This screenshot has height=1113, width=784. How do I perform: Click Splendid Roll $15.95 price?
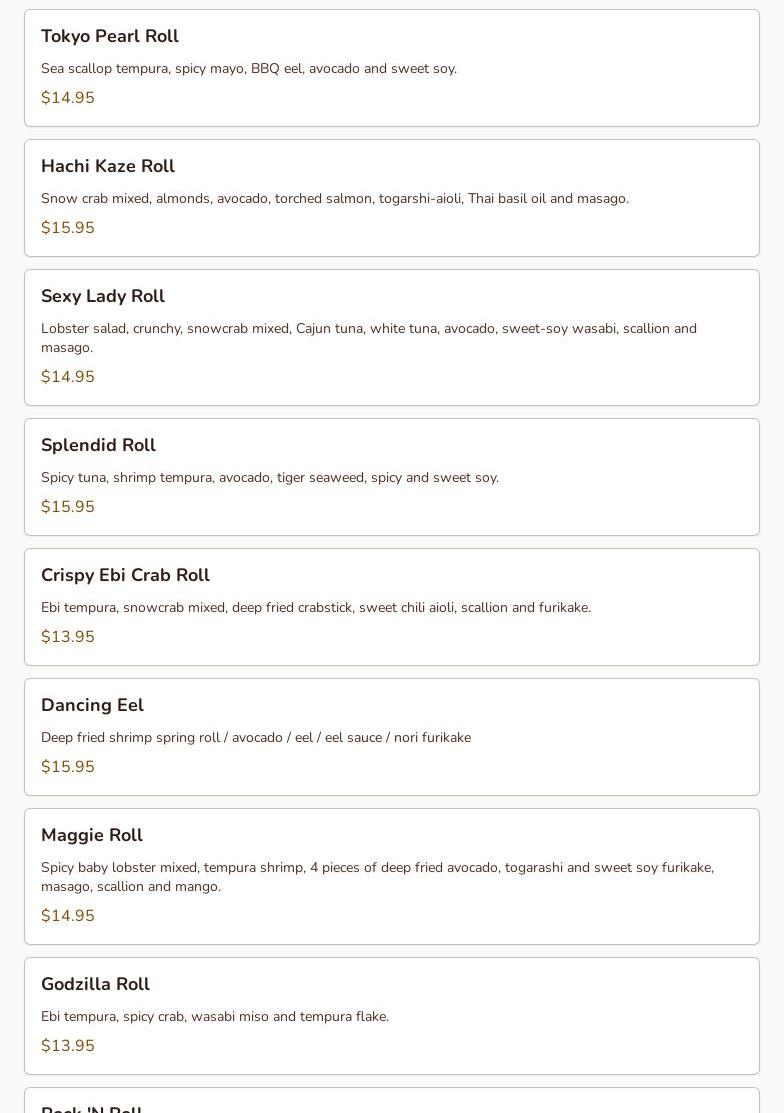[x=68, y=507]
